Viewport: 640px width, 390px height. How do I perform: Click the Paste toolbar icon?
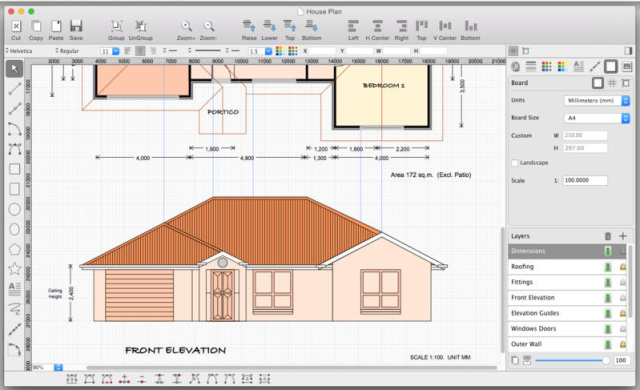(56, 27)
